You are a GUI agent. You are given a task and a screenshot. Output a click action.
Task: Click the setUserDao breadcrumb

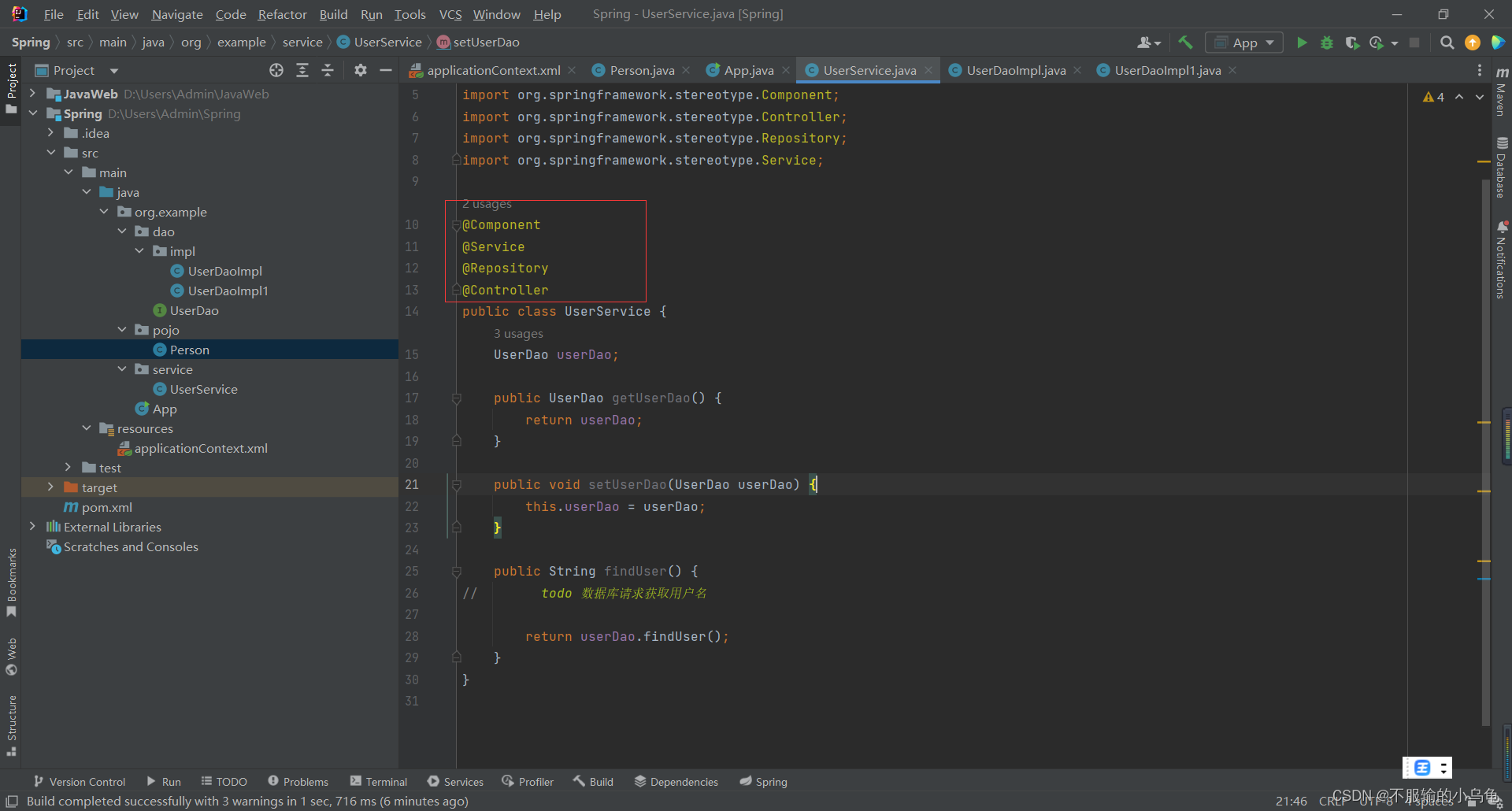479,43
